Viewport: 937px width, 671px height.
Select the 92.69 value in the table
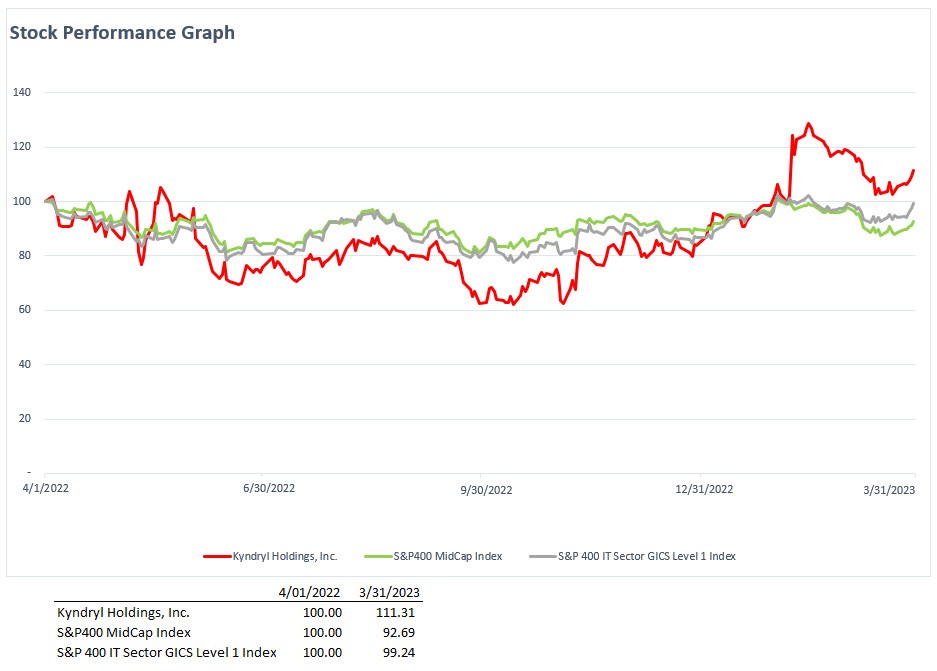point(394,632)
